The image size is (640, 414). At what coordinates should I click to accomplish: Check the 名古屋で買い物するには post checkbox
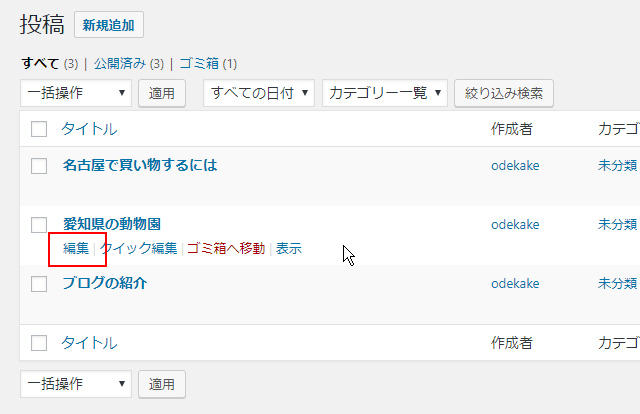39,166
